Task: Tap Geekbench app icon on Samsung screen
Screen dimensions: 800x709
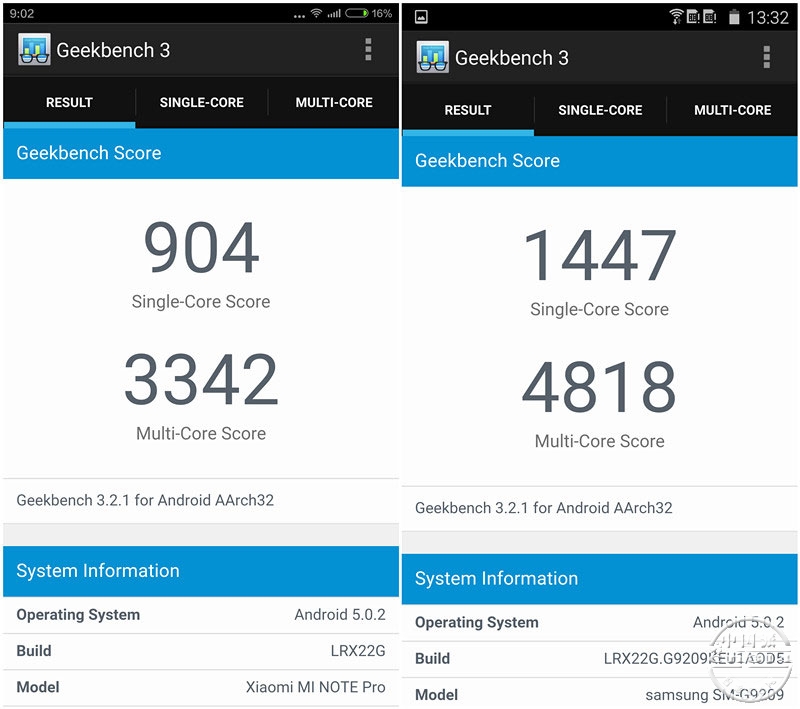Action: 433,57
